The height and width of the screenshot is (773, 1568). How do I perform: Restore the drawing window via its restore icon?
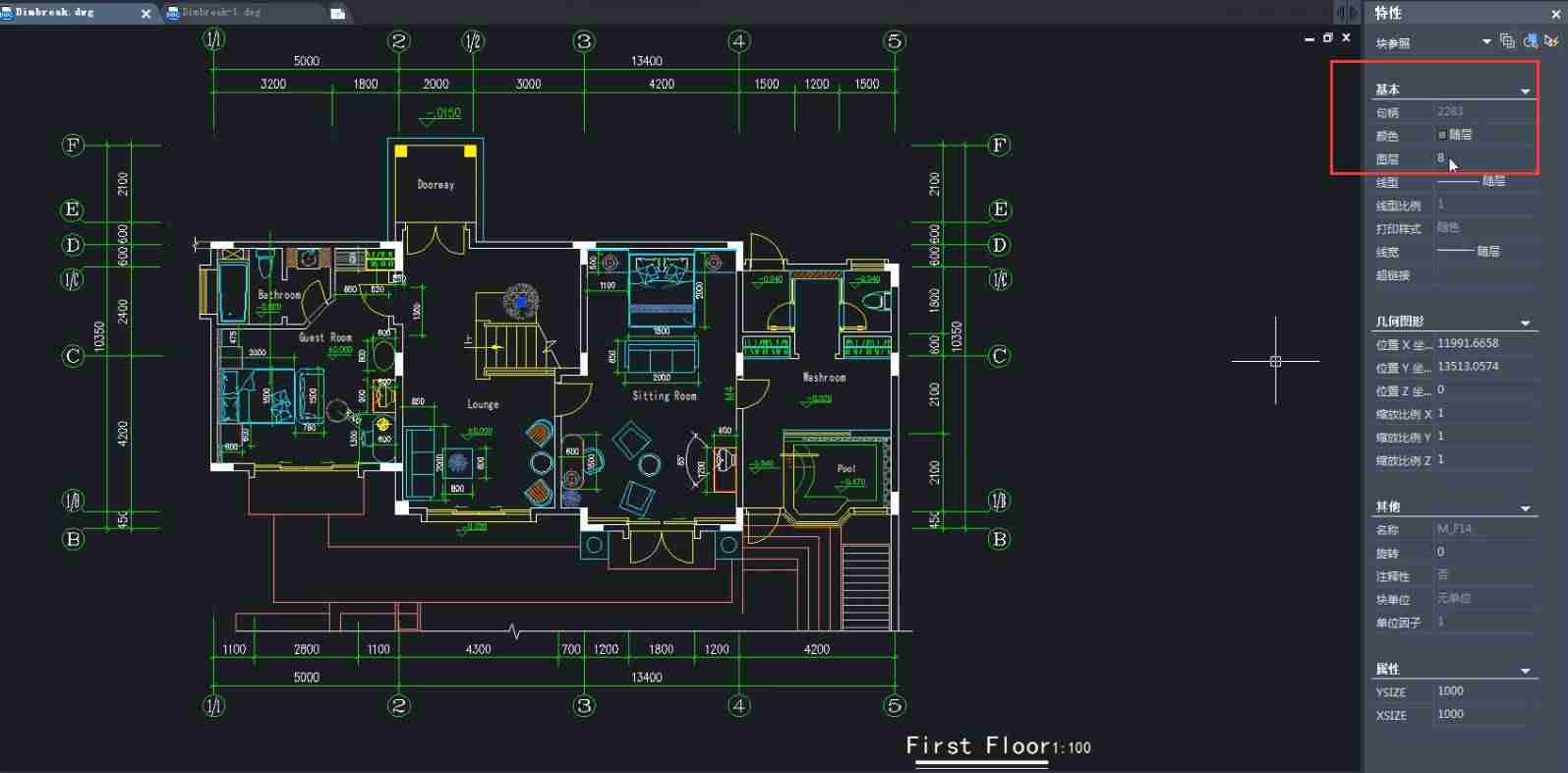(1327, 37)
